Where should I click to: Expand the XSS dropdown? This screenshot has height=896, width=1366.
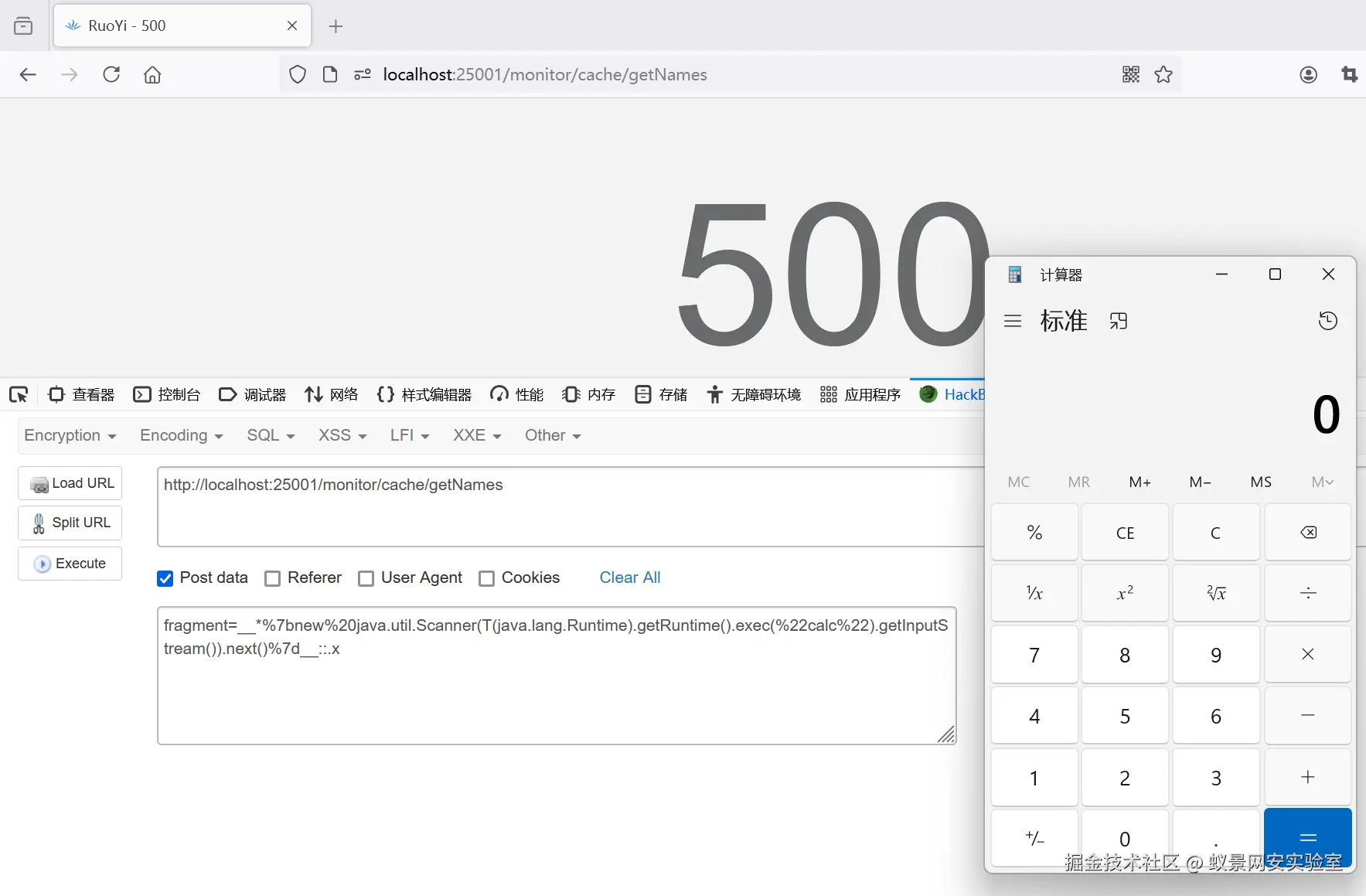point(342,435)
